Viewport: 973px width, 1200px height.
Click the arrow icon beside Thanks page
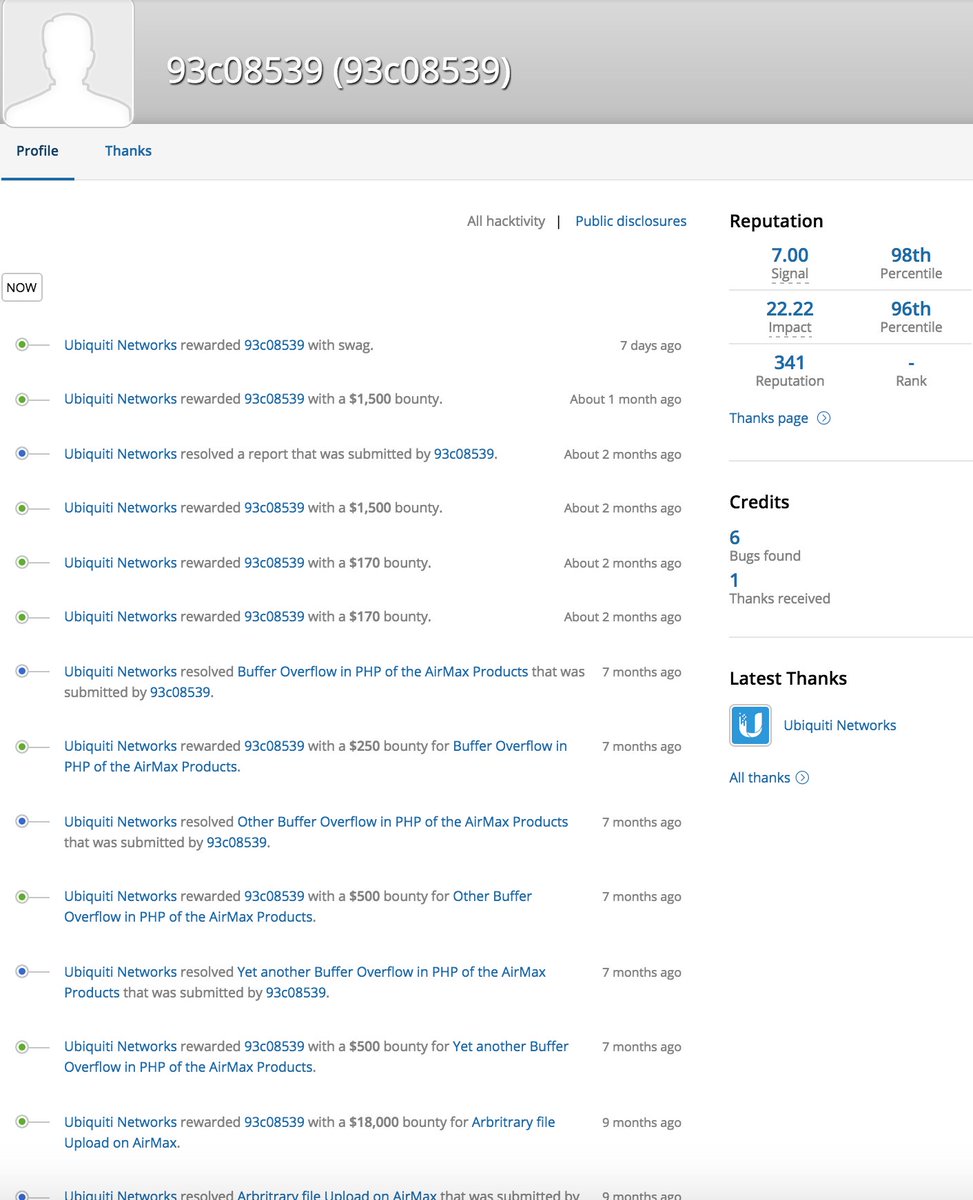pos(824,418)
